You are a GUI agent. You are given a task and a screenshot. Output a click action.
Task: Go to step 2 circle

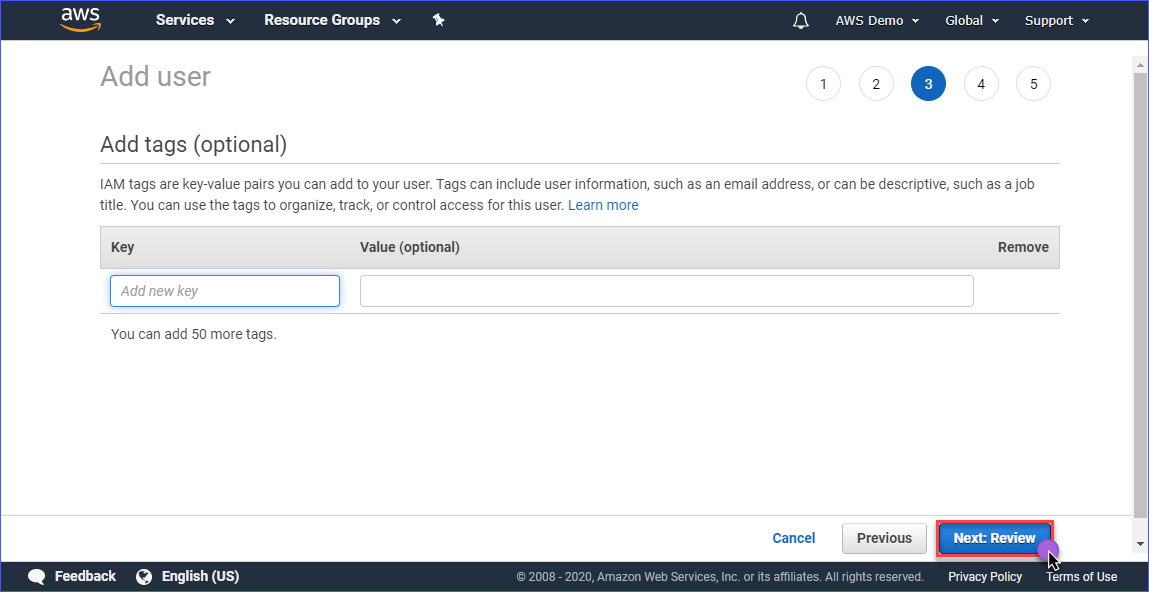pyautogui.click(x=876, y=84)
